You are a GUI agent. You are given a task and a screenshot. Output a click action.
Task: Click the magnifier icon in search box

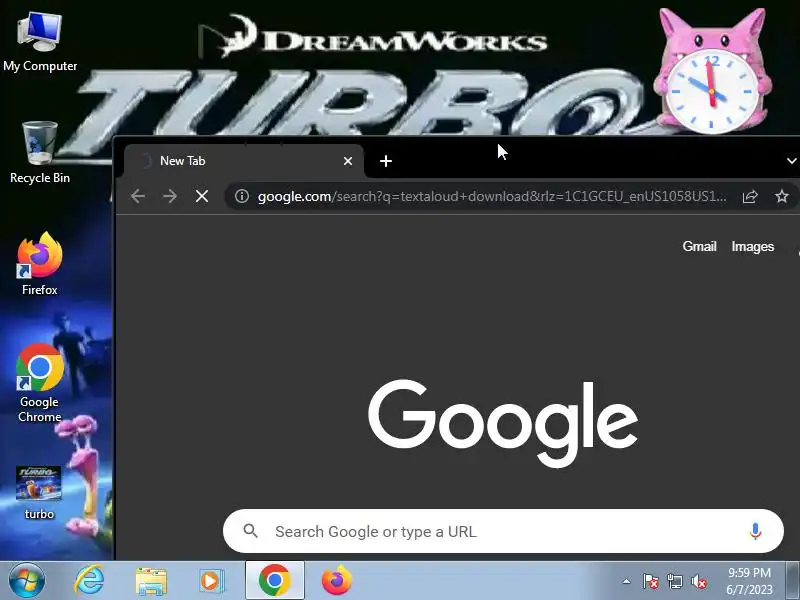251,531
